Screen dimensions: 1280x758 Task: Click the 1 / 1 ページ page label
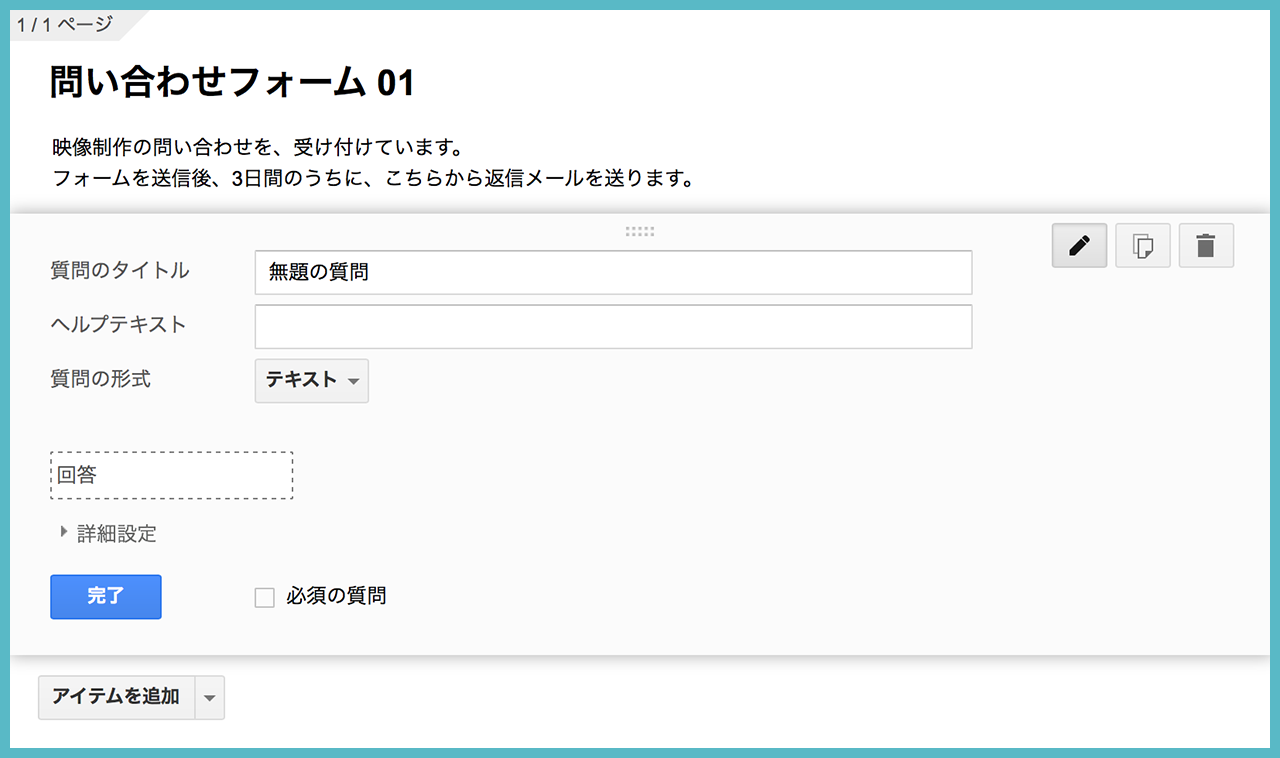(x=65, y=23)
